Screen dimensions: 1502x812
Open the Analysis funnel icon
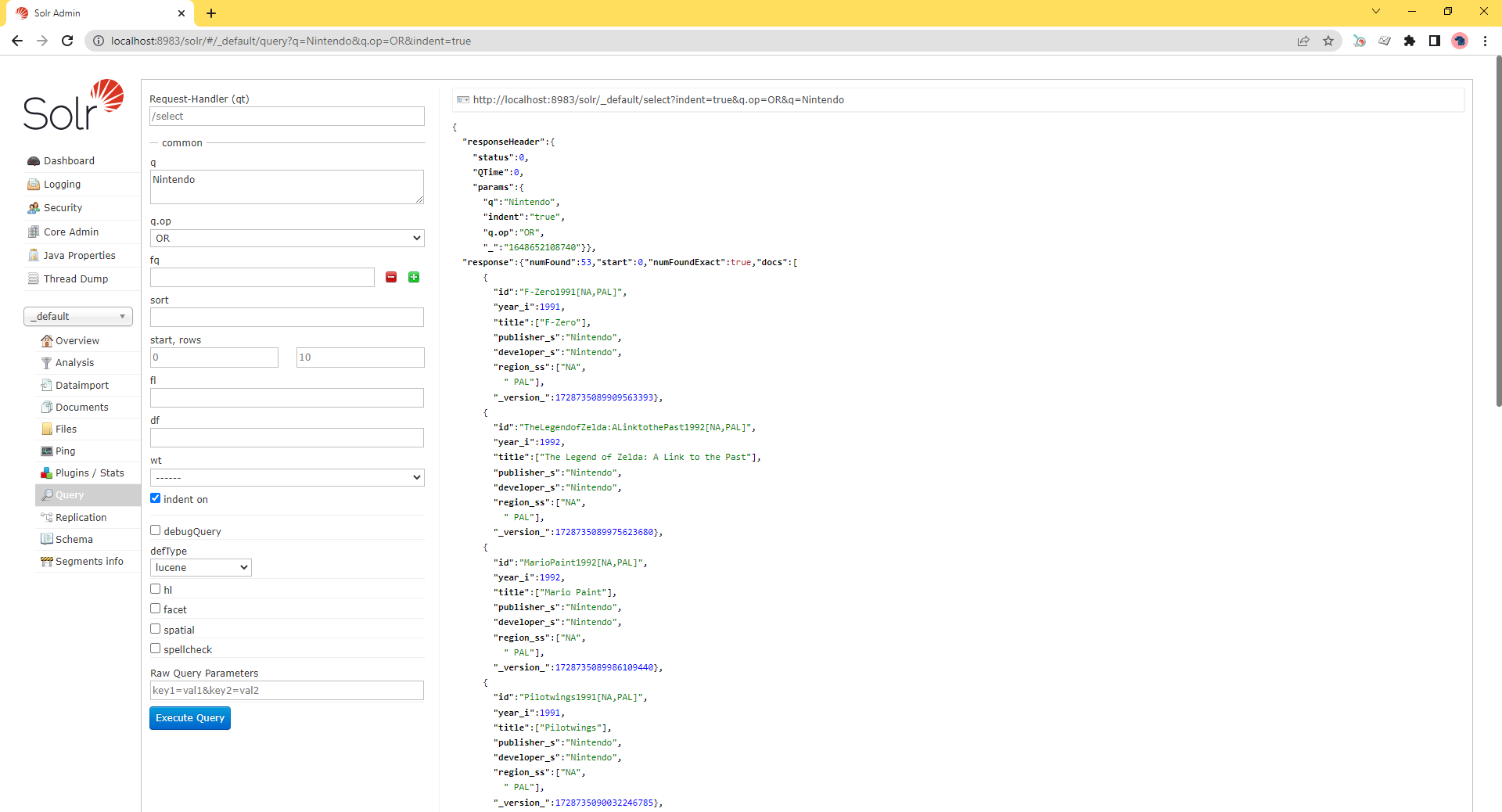tap(46, 363)
